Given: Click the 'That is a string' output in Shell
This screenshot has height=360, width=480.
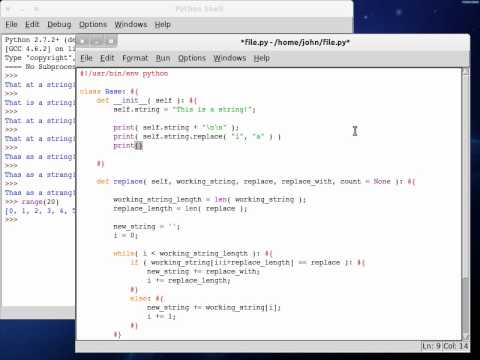Looking at the screenshot, I should coord(40,103).
